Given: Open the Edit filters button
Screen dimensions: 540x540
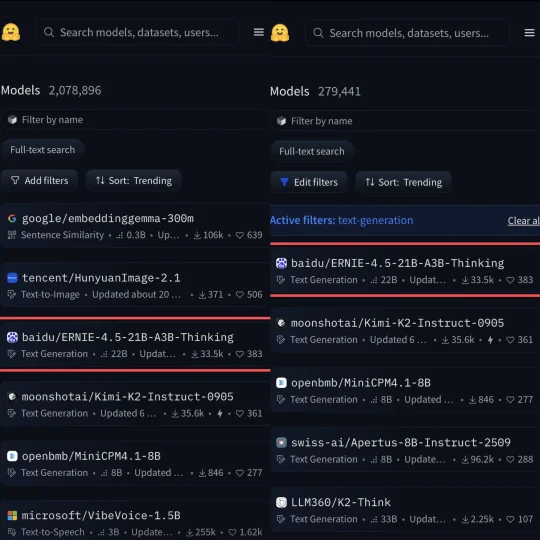Looking at the screenshot, I should pyautogui.click(x=309, y=182).
